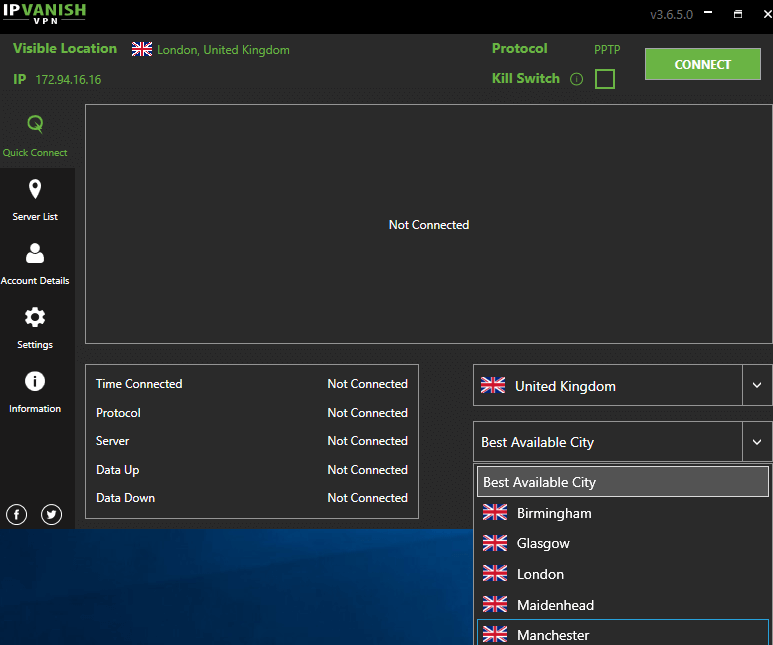Image resolution: width=773 pixels, height=645 pixels.
Task: Click the Time Connected row label
Action: point(139,384)
